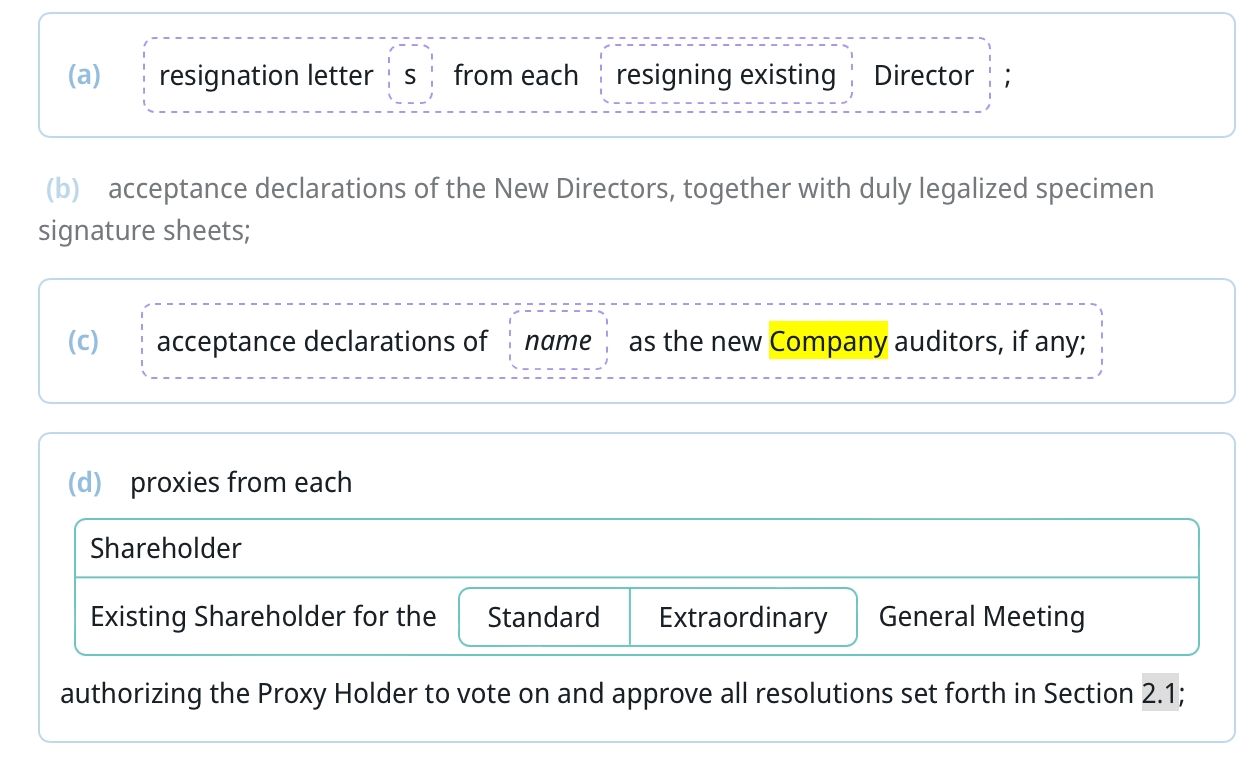Click the clause marker "(d)"

pyautogui.click(x=85, y=483)
